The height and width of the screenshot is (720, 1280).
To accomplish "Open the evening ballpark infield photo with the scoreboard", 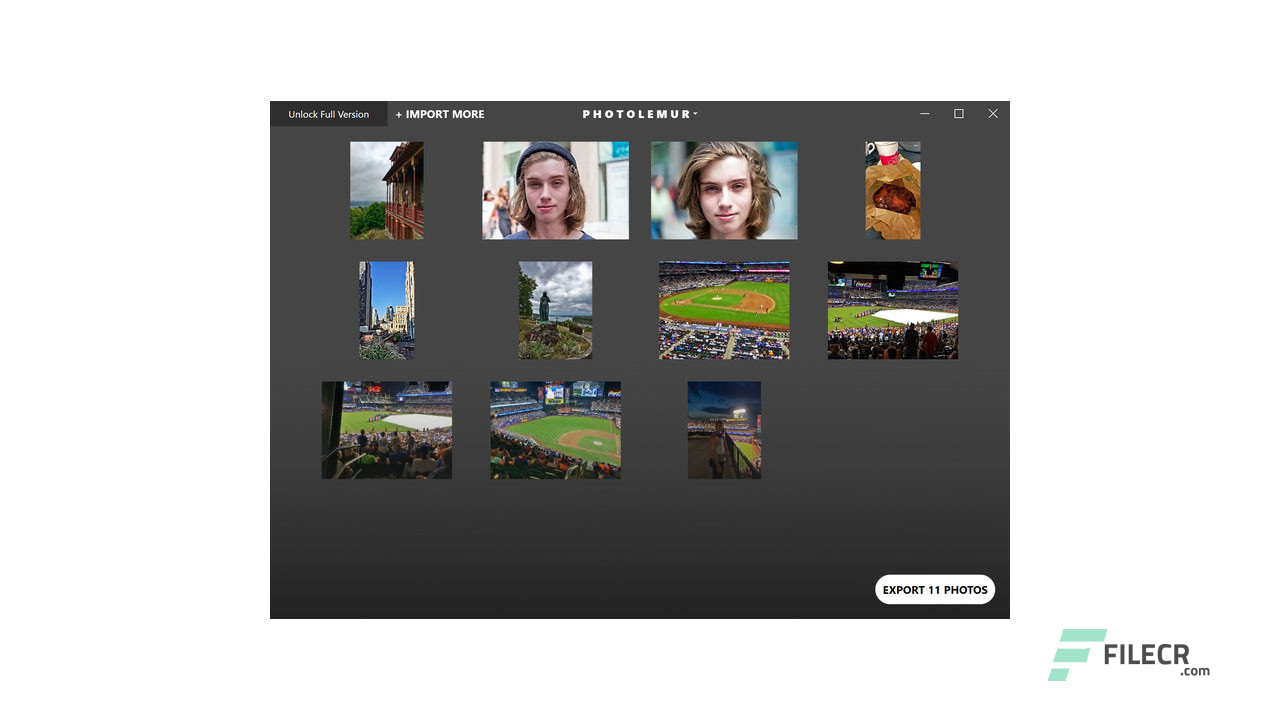I will tap(556, 430).
